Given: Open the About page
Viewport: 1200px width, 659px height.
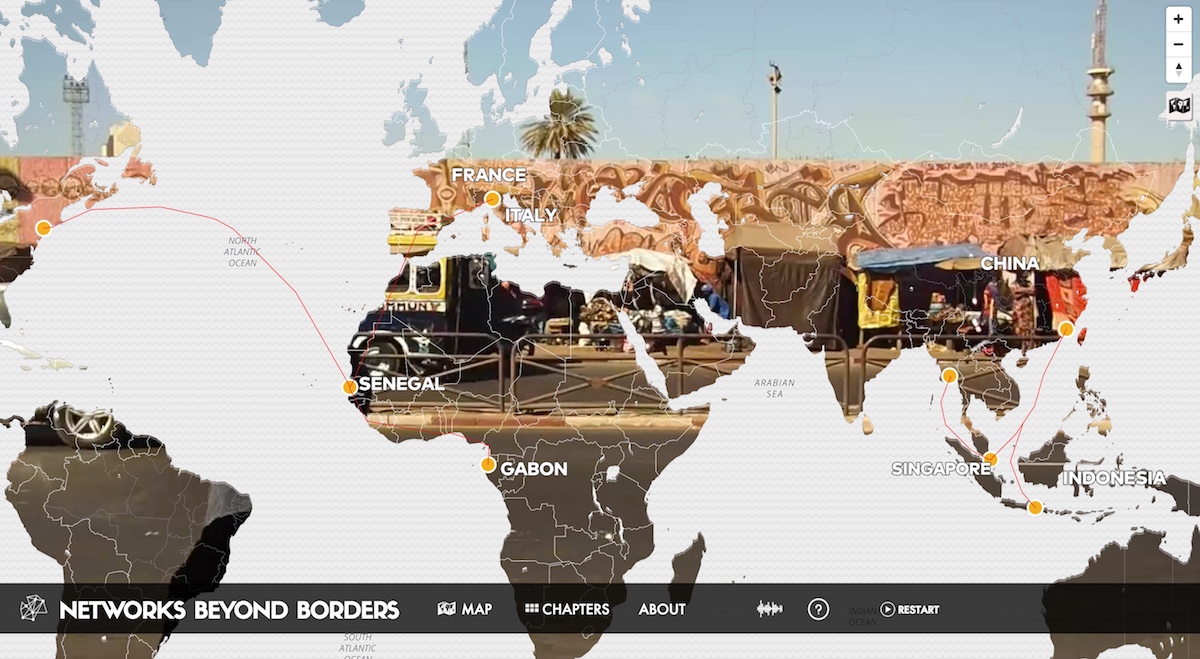Looking at the screenshot, I should 662,609.
